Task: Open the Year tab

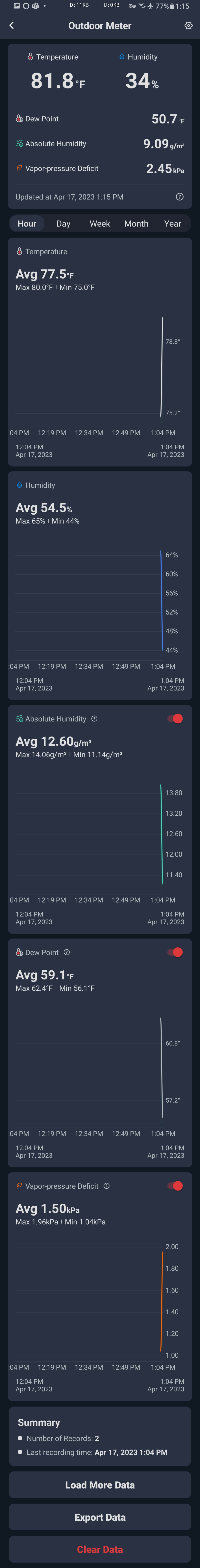Action: [173, 223]
